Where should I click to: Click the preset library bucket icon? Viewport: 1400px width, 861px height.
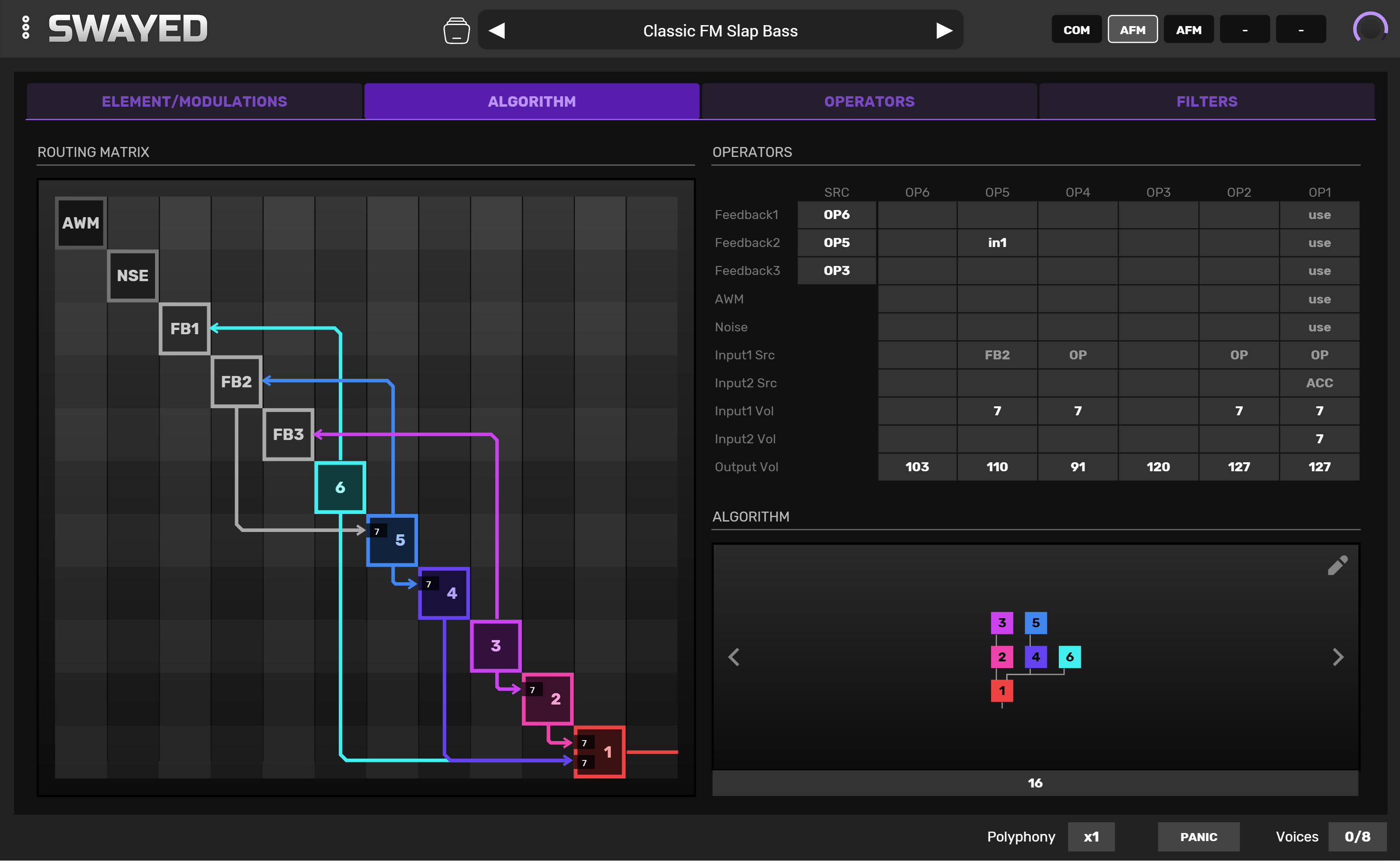(456, 30)
